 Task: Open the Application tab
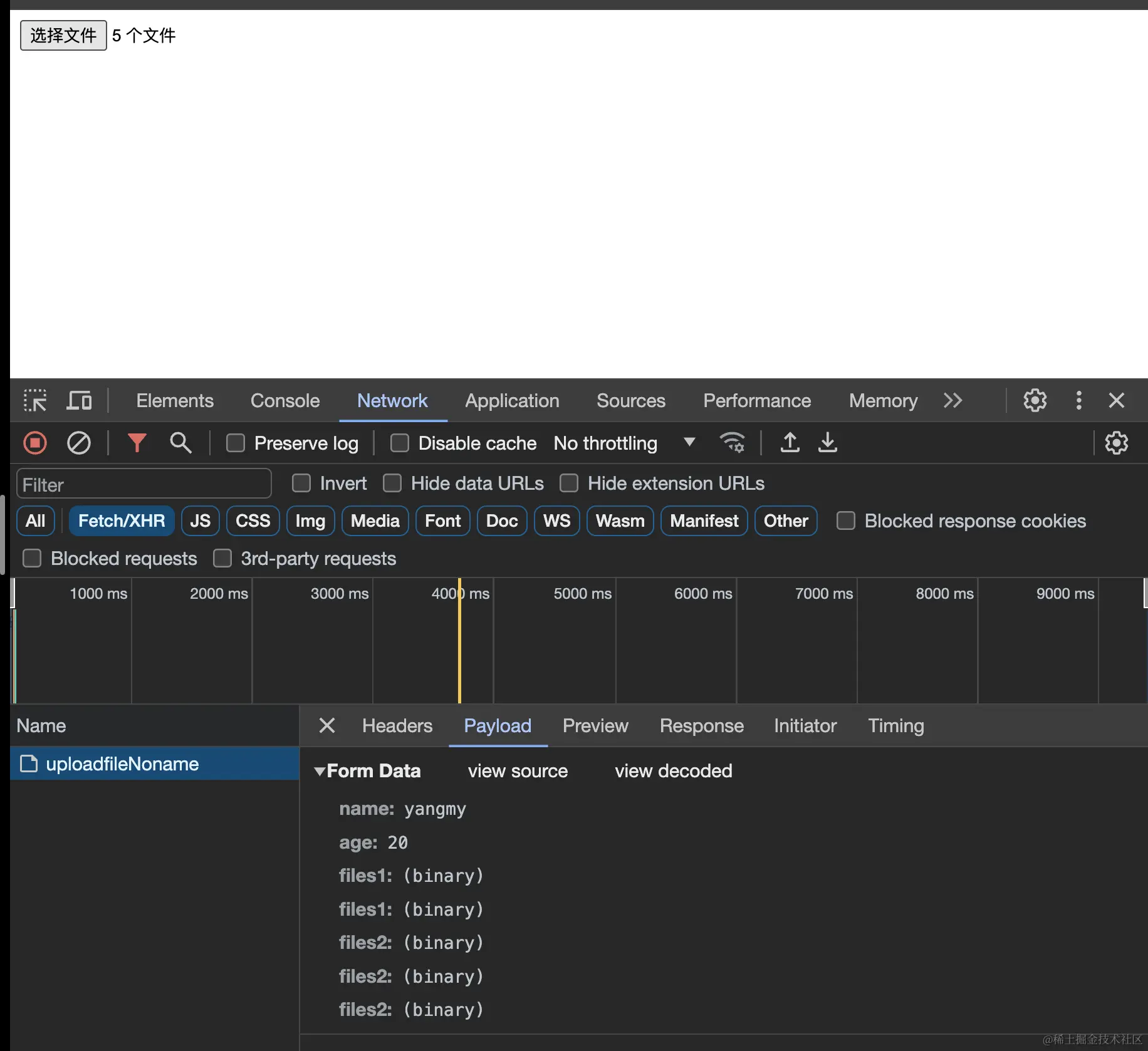(512, 401)
